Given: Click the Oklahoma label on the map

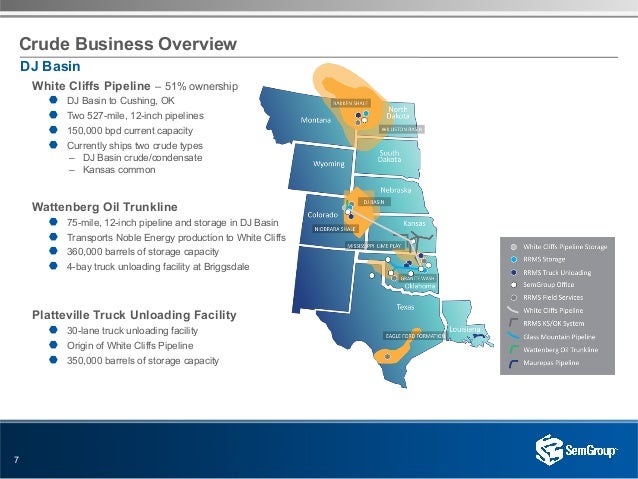Looking at the screenshot, I should click(420, 286).
